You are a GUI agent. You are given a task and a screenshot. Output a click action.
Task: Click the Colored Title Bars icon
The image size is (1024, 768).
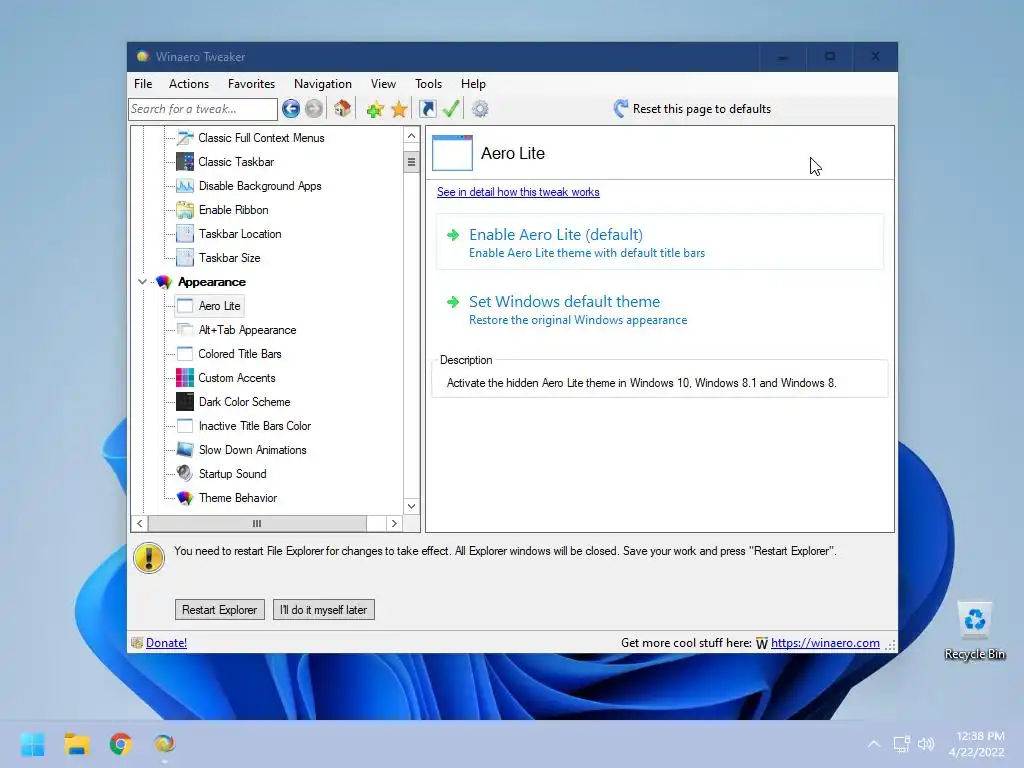tap(185, 354)
